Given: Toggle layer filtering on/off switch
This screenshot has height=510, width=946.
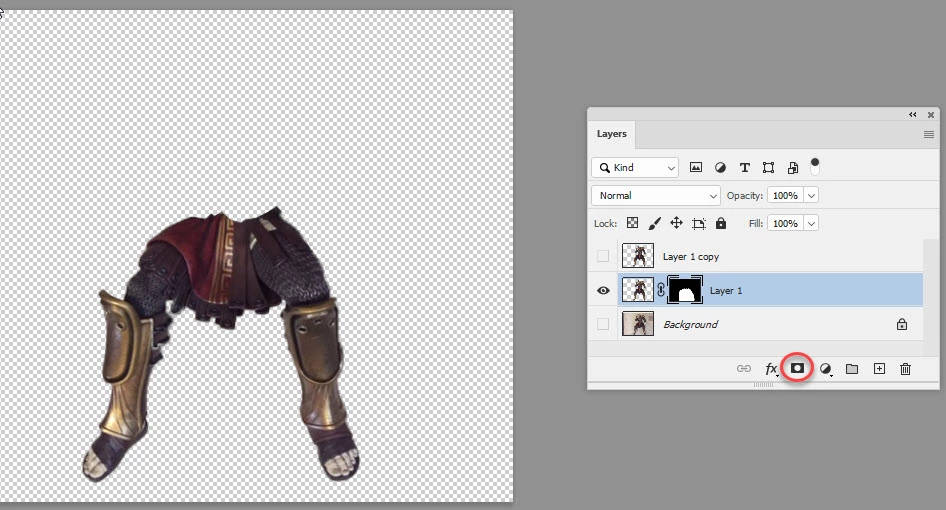Looking at the screenshot, I should 814,167.
